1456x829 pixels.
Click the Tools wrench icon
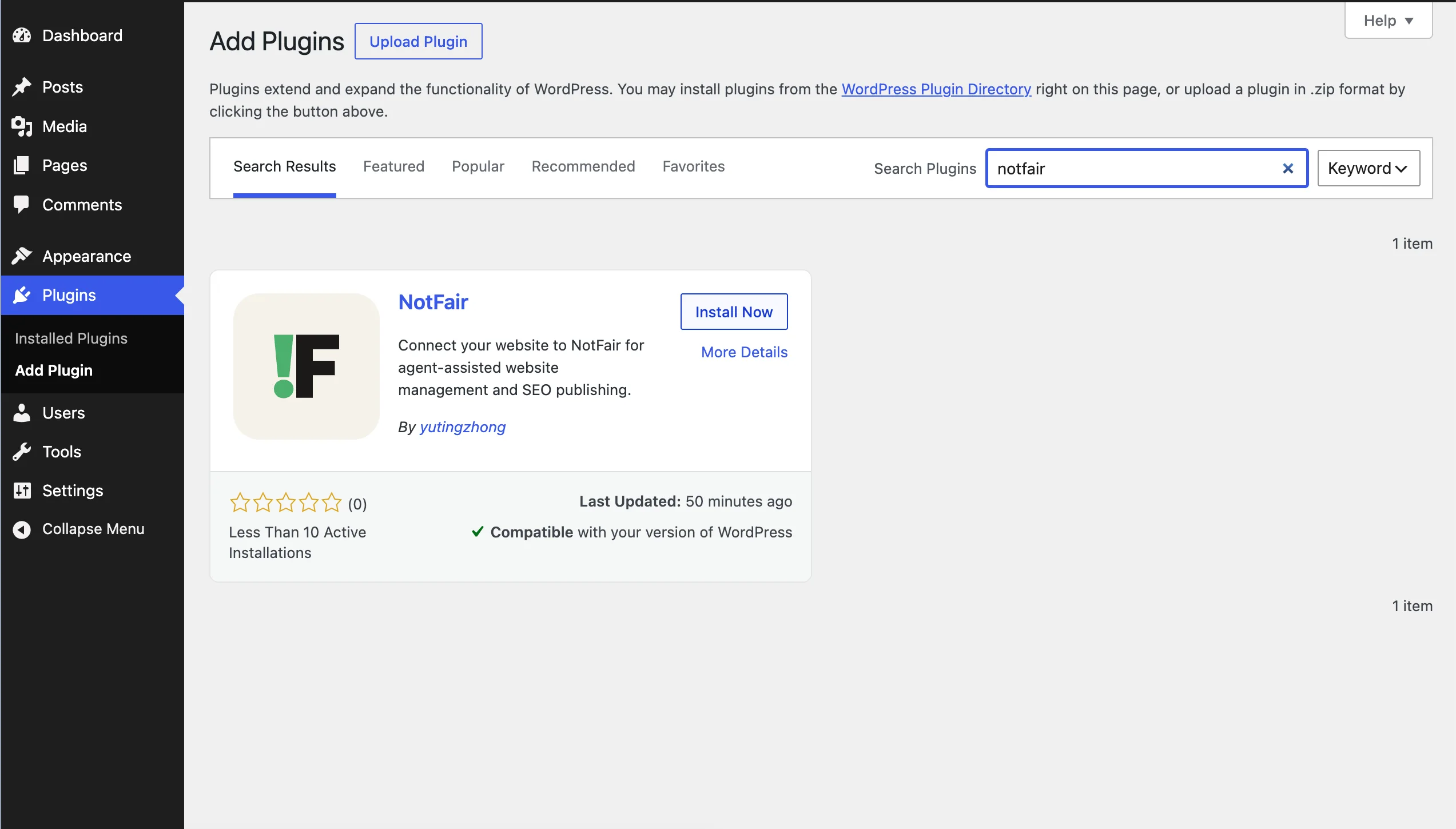(22, 452)
